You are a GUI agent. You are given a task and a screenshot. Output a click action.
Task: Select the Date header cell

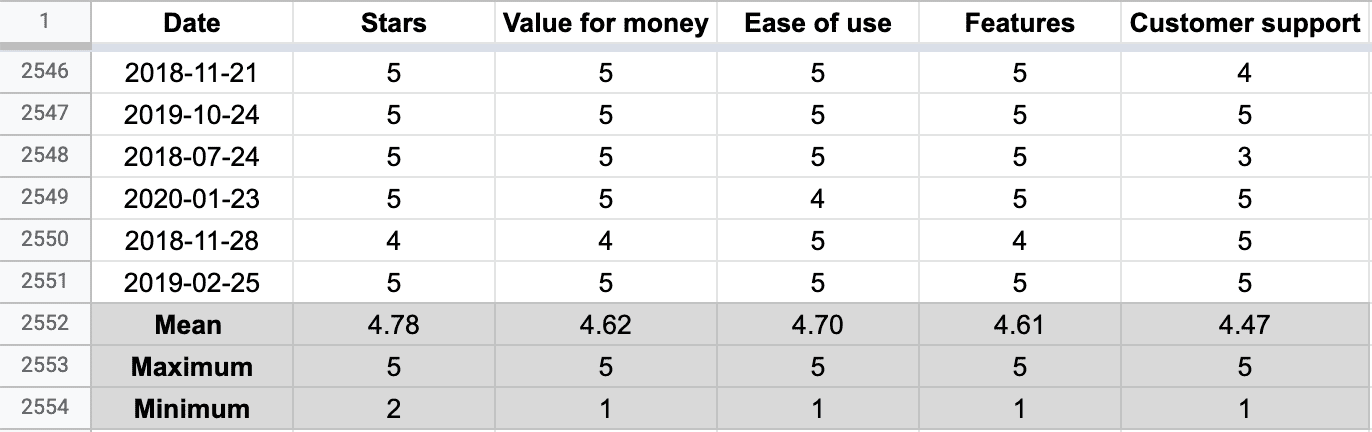tap(191, 24)
